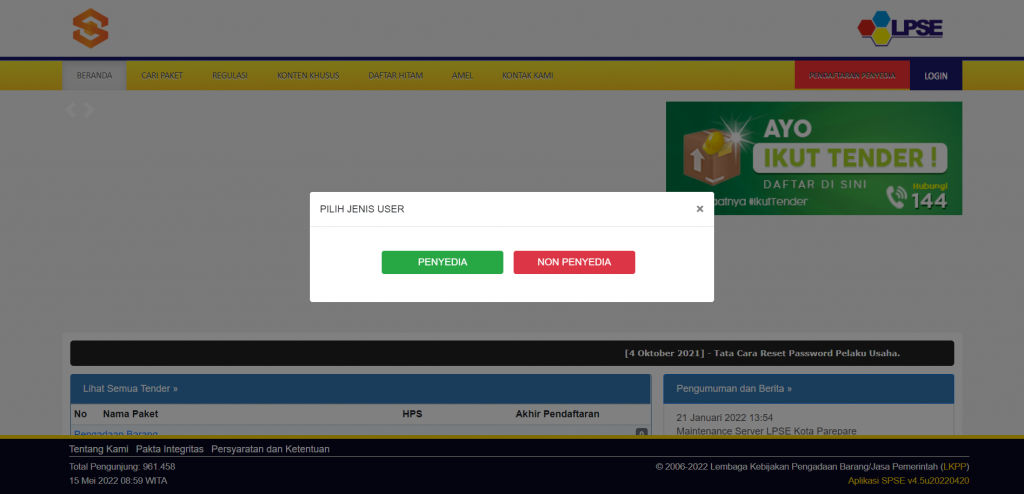Click the Ayo Ikut Tender banner

pyautogui.click(x=813, y=158)
